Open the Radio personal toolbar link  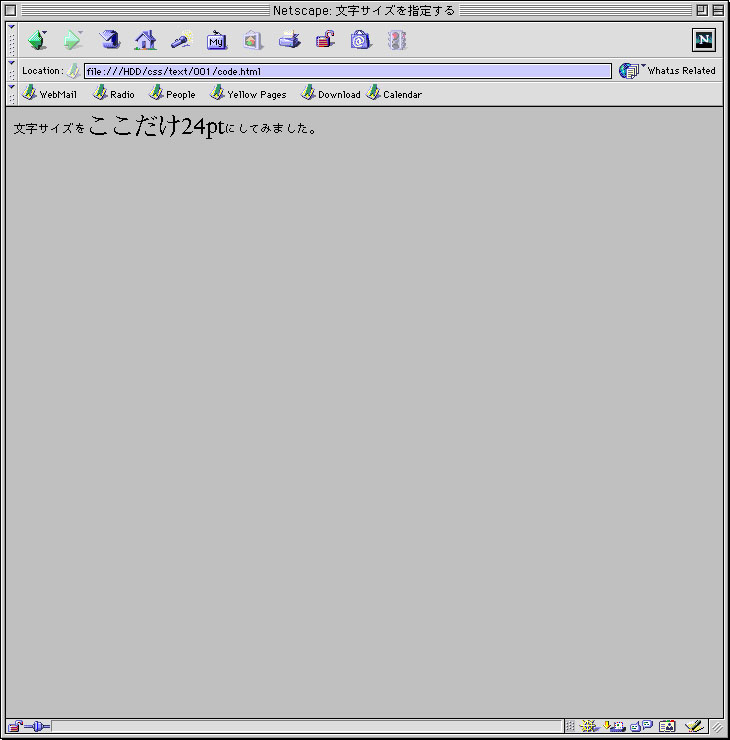[x=114, y=94]
